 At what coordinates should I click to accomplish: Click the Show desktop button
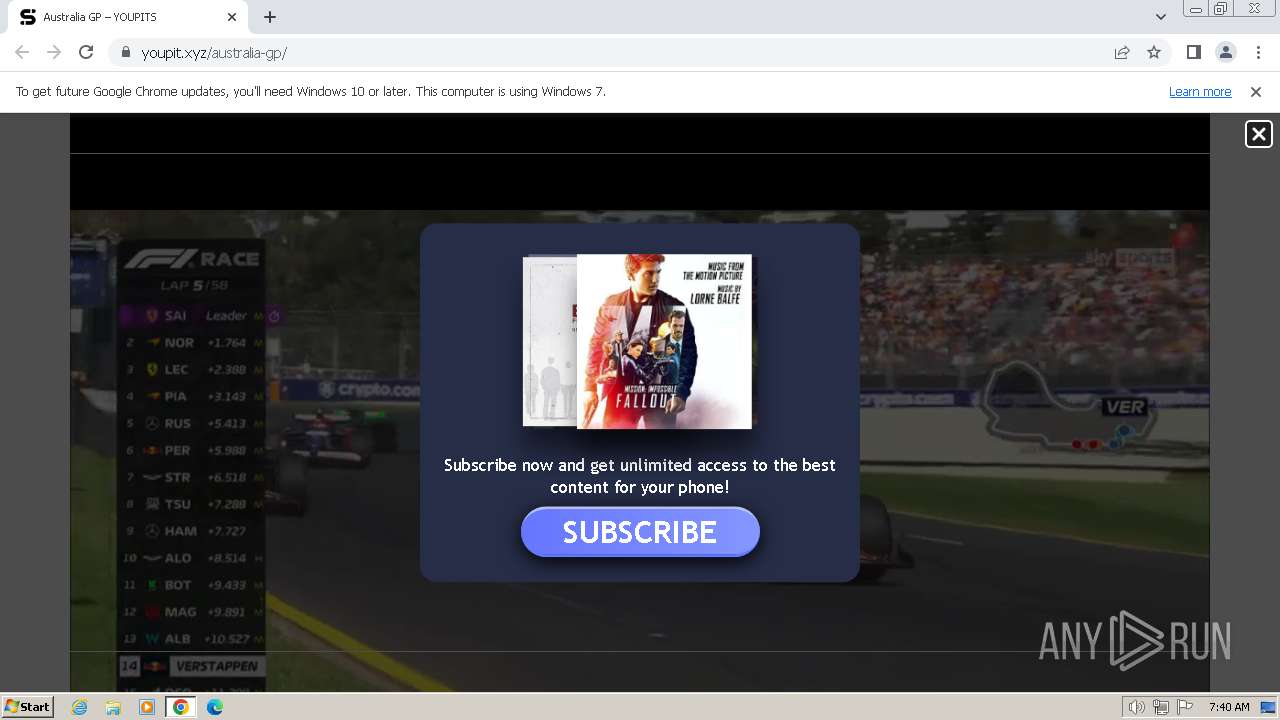[1269, 707]
